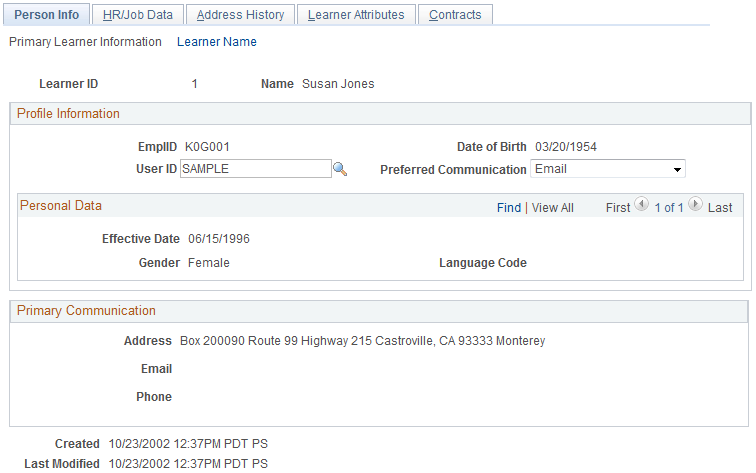Image resolution: width=756 pixels, height=473 pixels.
Task: Click Last in Personal Data navigation
Action: pyautogui.click(x=720, y=208)
